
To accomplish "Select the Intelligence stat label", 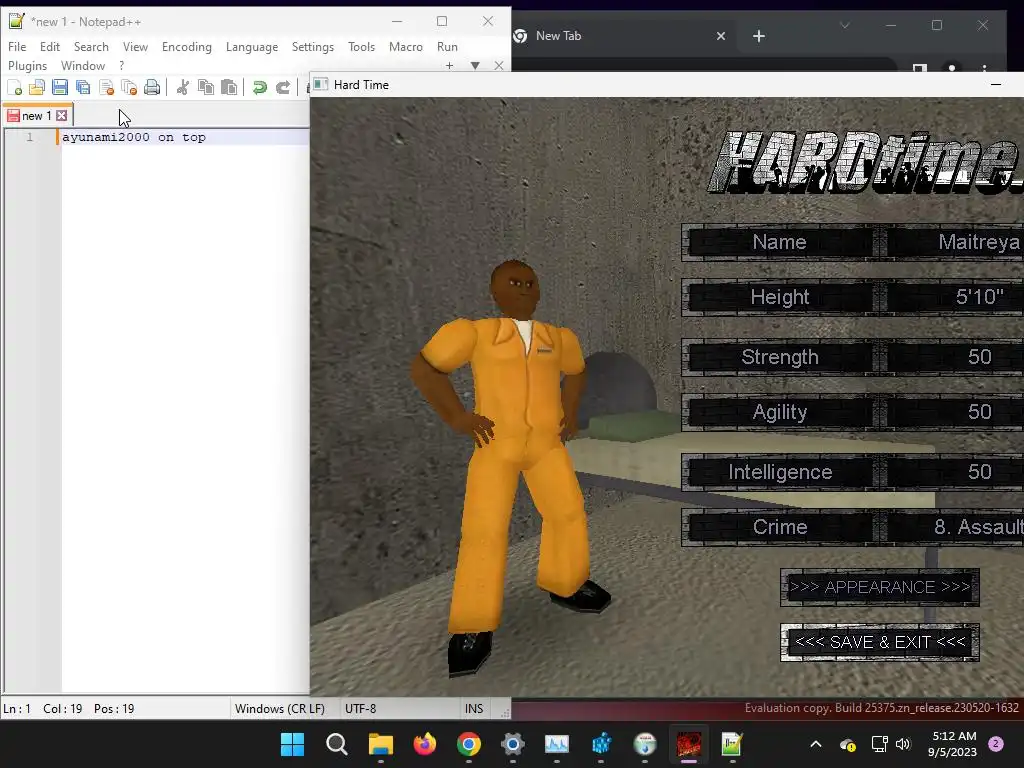I will point(779,472).
